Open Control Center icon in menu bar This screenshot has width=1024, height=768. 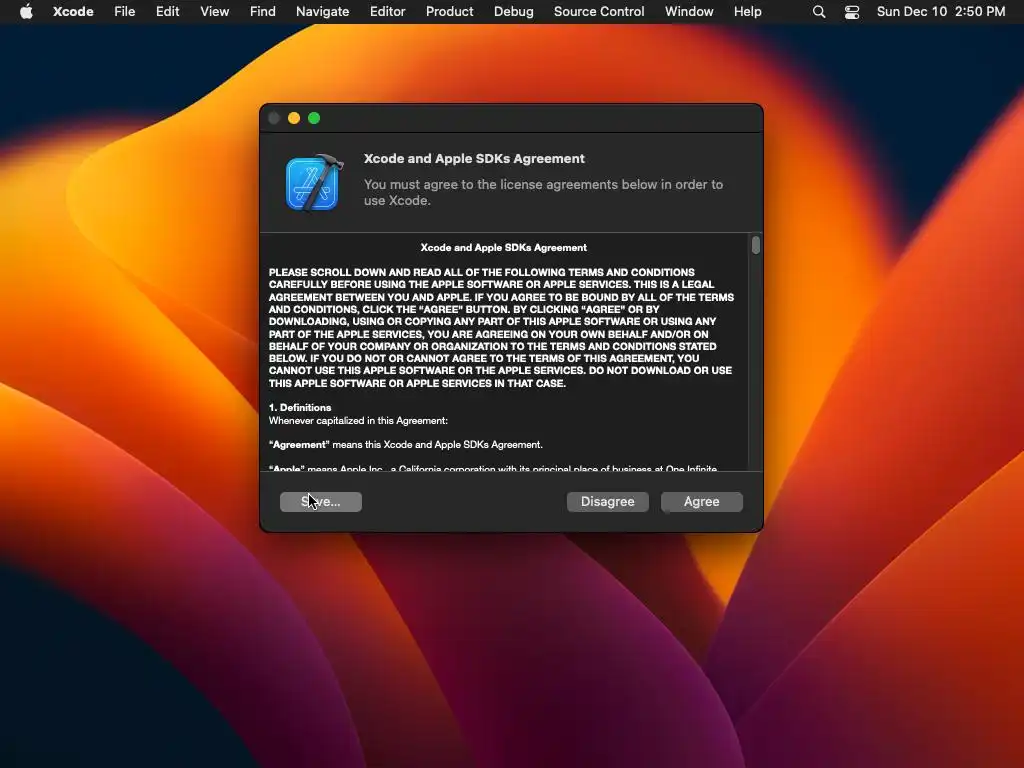pyautogui.click(x=852, y=12)
